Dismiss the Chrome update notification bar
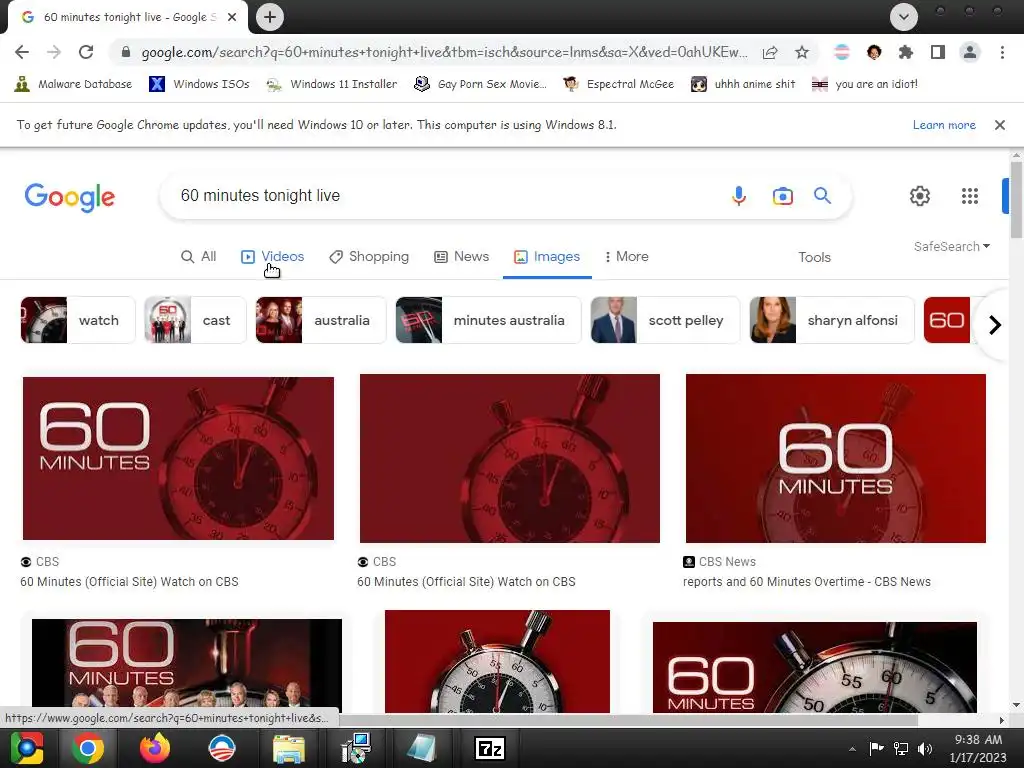 [x=999, y=125]
